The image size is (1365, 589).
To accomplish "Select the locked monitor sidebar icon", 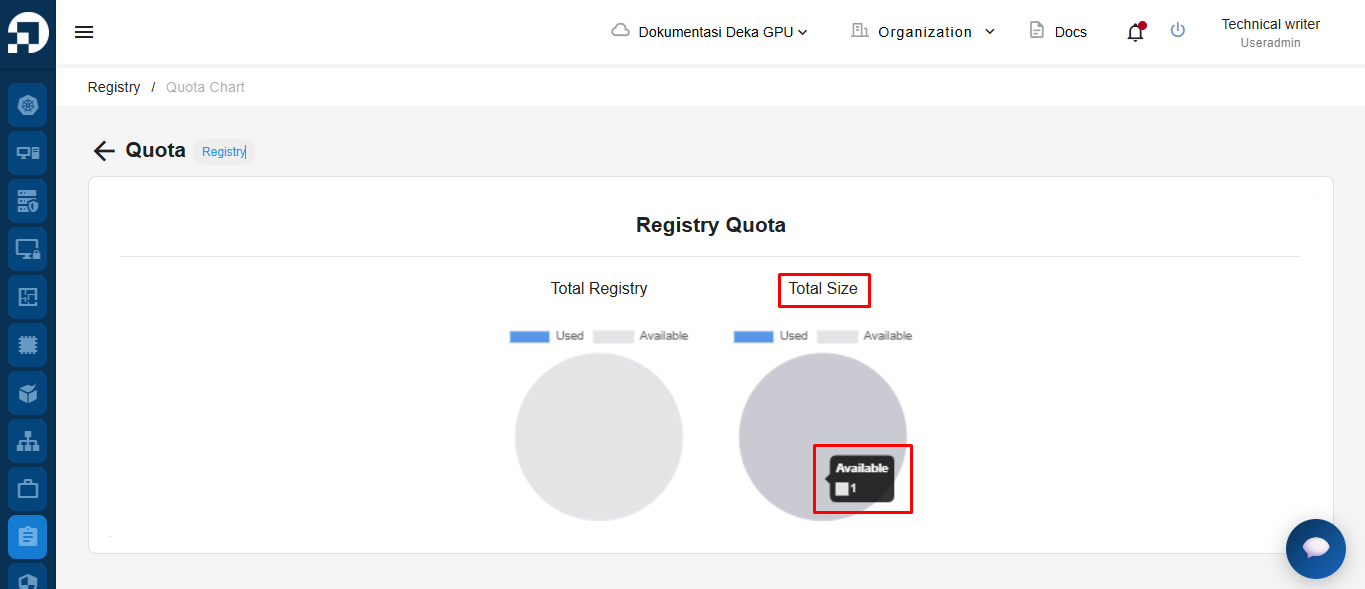I will (28, 249).
